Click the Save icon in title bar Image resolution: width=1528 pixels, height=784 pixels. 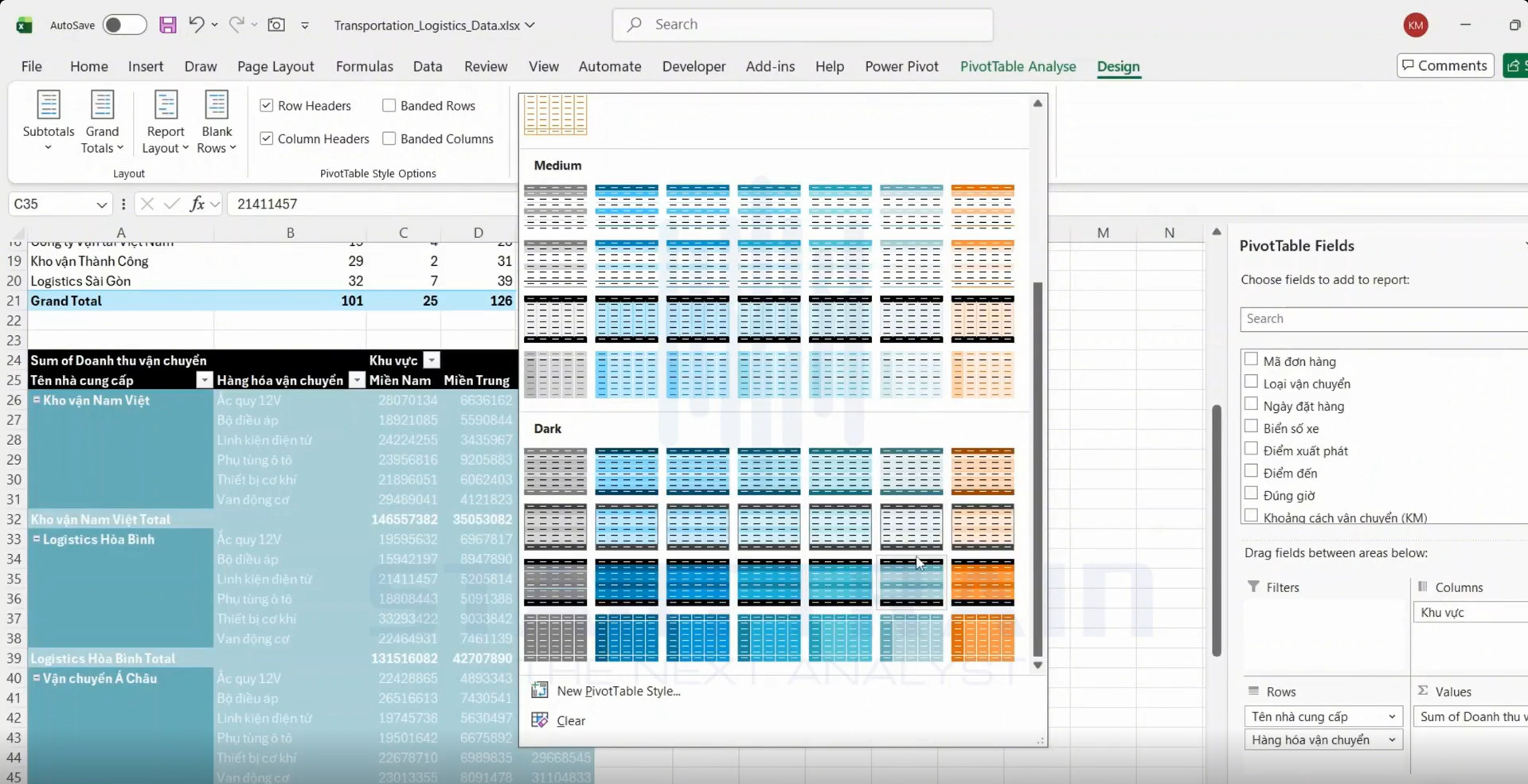167,25
